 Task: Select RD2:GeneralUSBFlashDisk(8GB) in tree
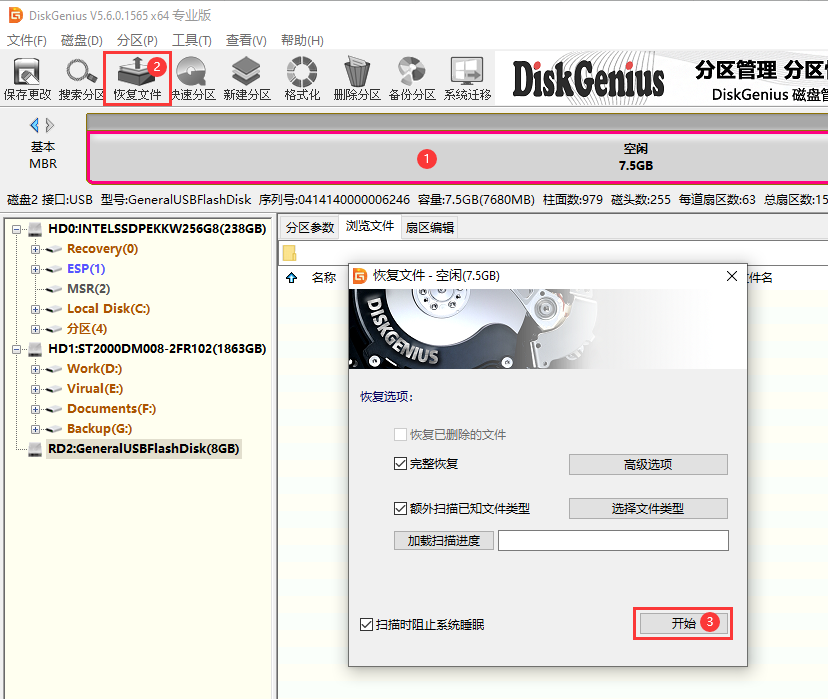(x=144, y=449)
